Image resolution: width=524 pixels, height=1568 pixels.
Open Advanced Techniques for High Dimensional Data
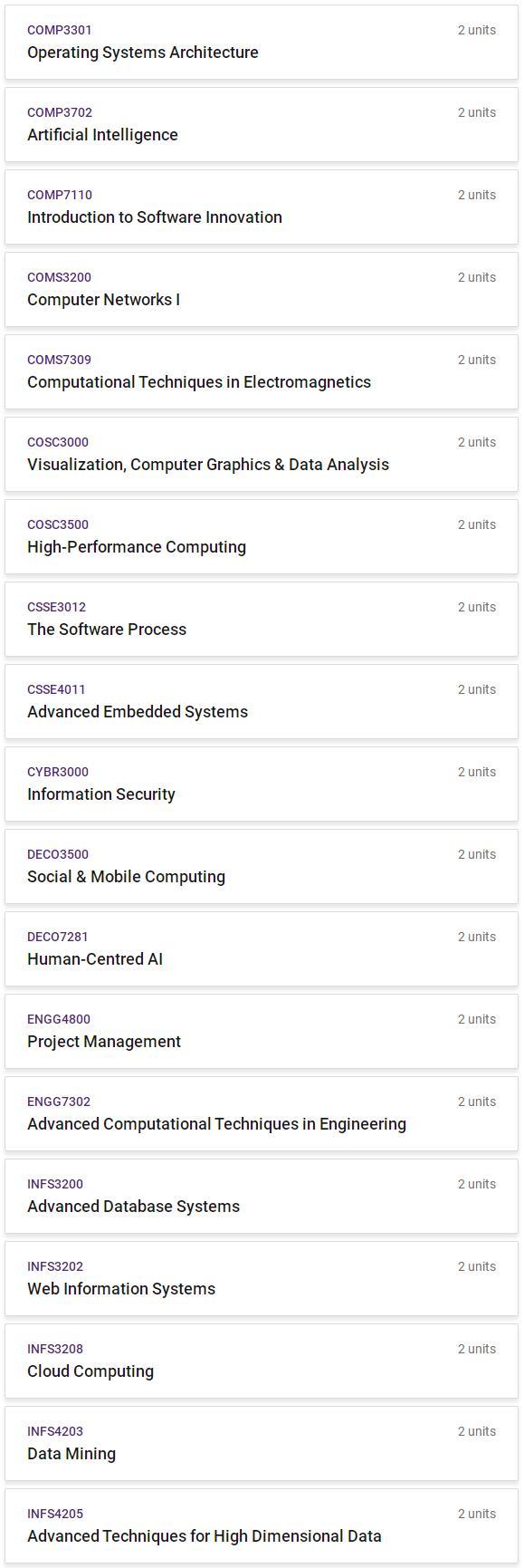[x=262, y=1526]
